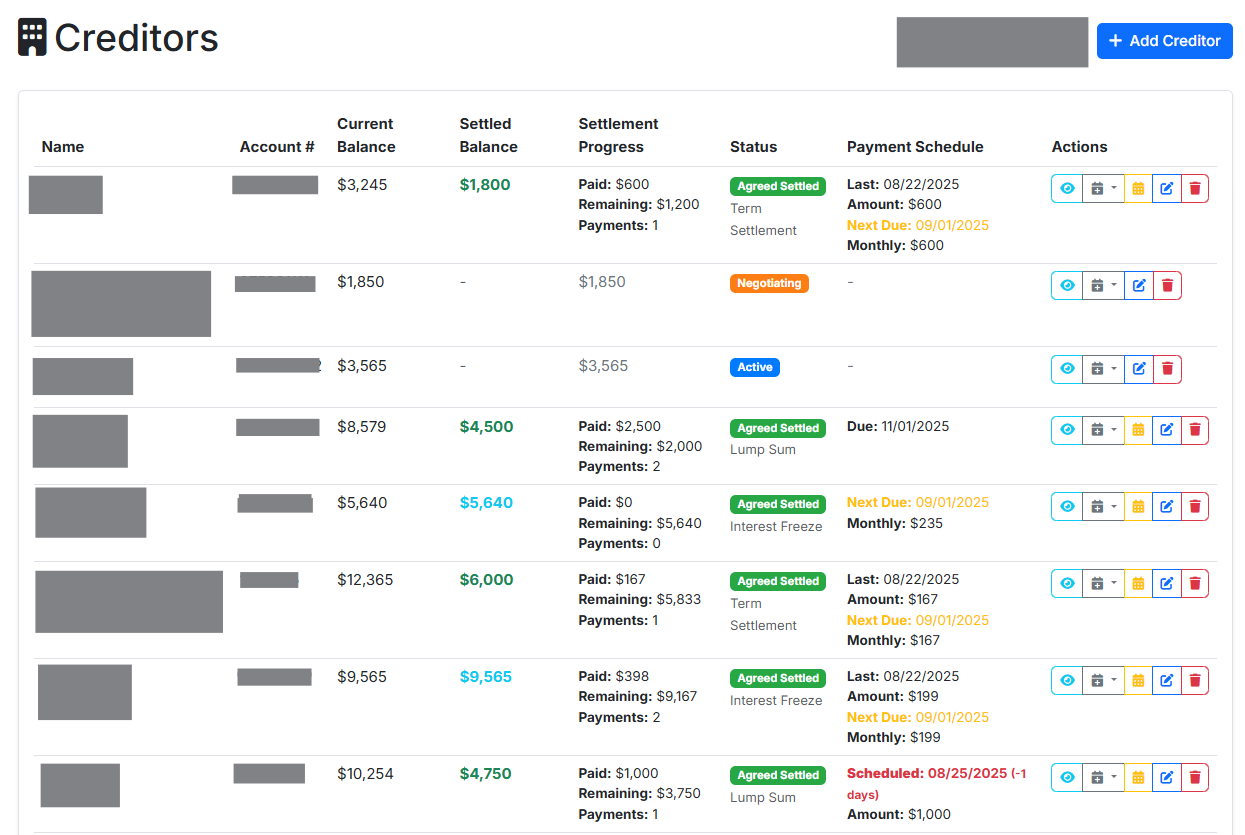Expand add-payment dropdown for $10,254 creditor
This screenshot has height=835, width=1245.
pyautogui.click(x=1103, y=778)
